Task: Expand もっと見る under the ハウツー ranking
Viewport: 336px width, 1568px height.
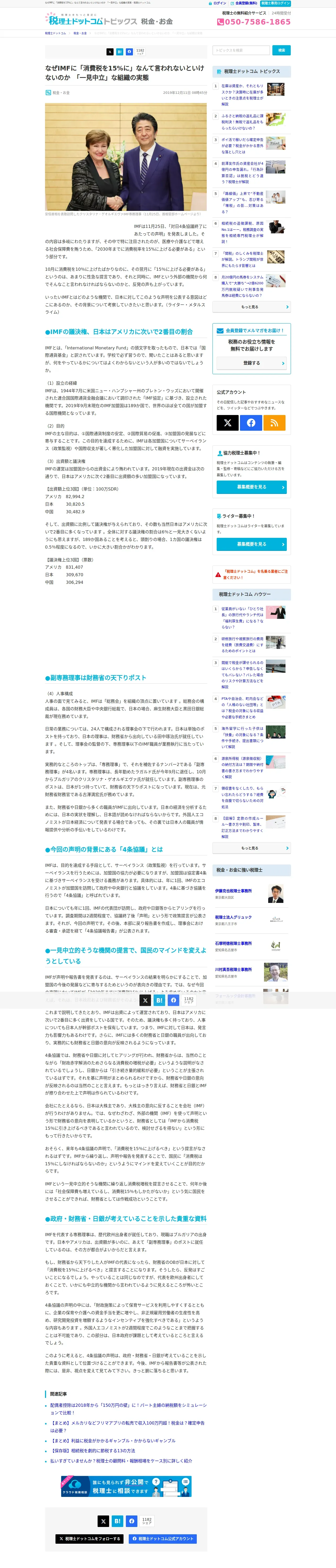Action: point(251,848)
